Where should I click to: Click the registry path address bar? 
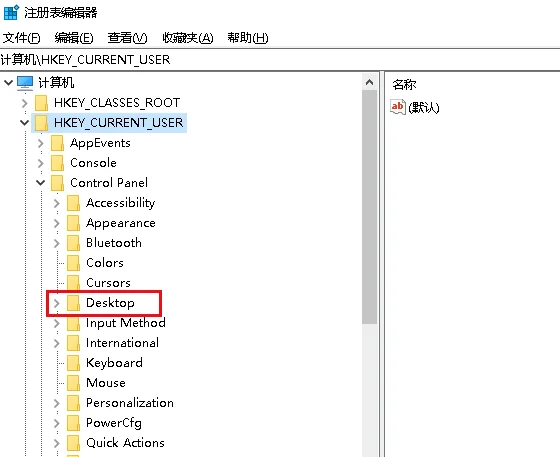click(x=280, y=60)
